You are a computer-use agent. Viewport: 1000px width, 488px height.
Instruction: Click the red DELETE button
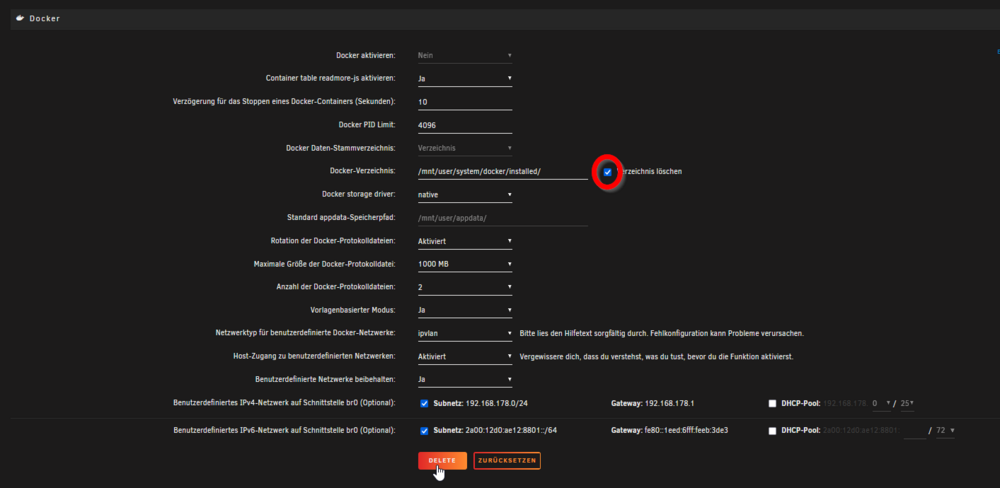tap(442, 461)
